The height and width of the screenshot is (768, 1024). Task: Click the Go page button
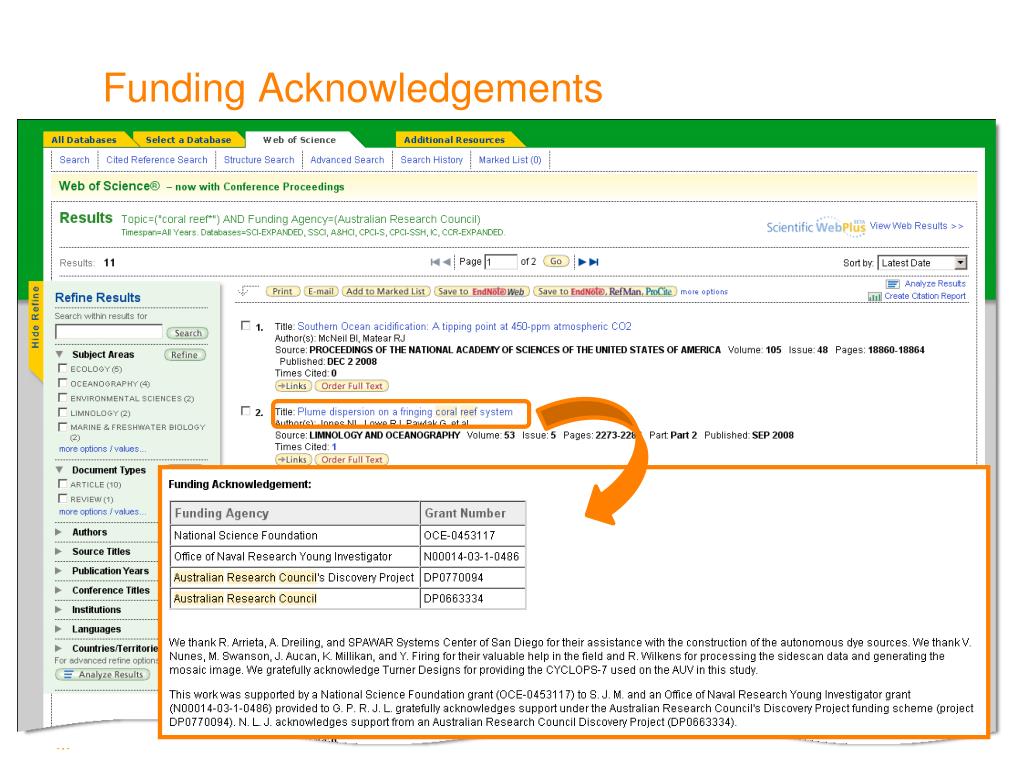556,261
